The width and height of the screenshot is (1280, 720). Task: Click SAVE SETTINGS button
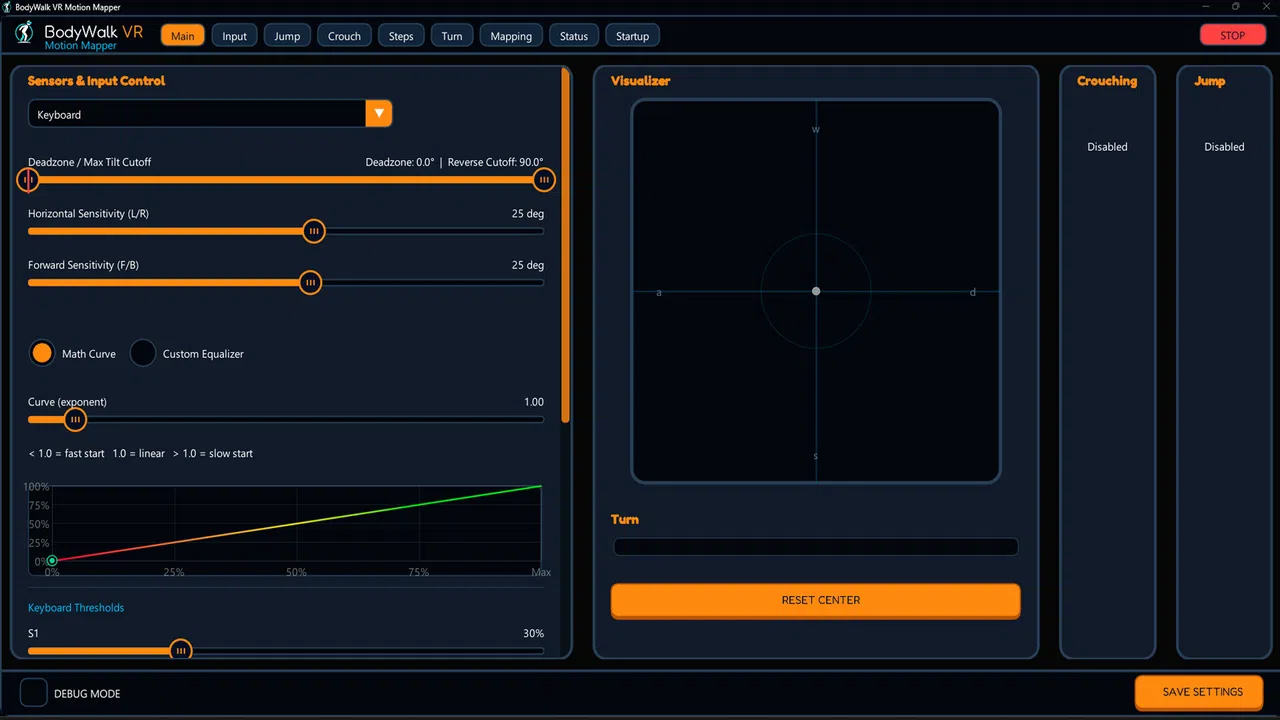[x=1202, y=692]
